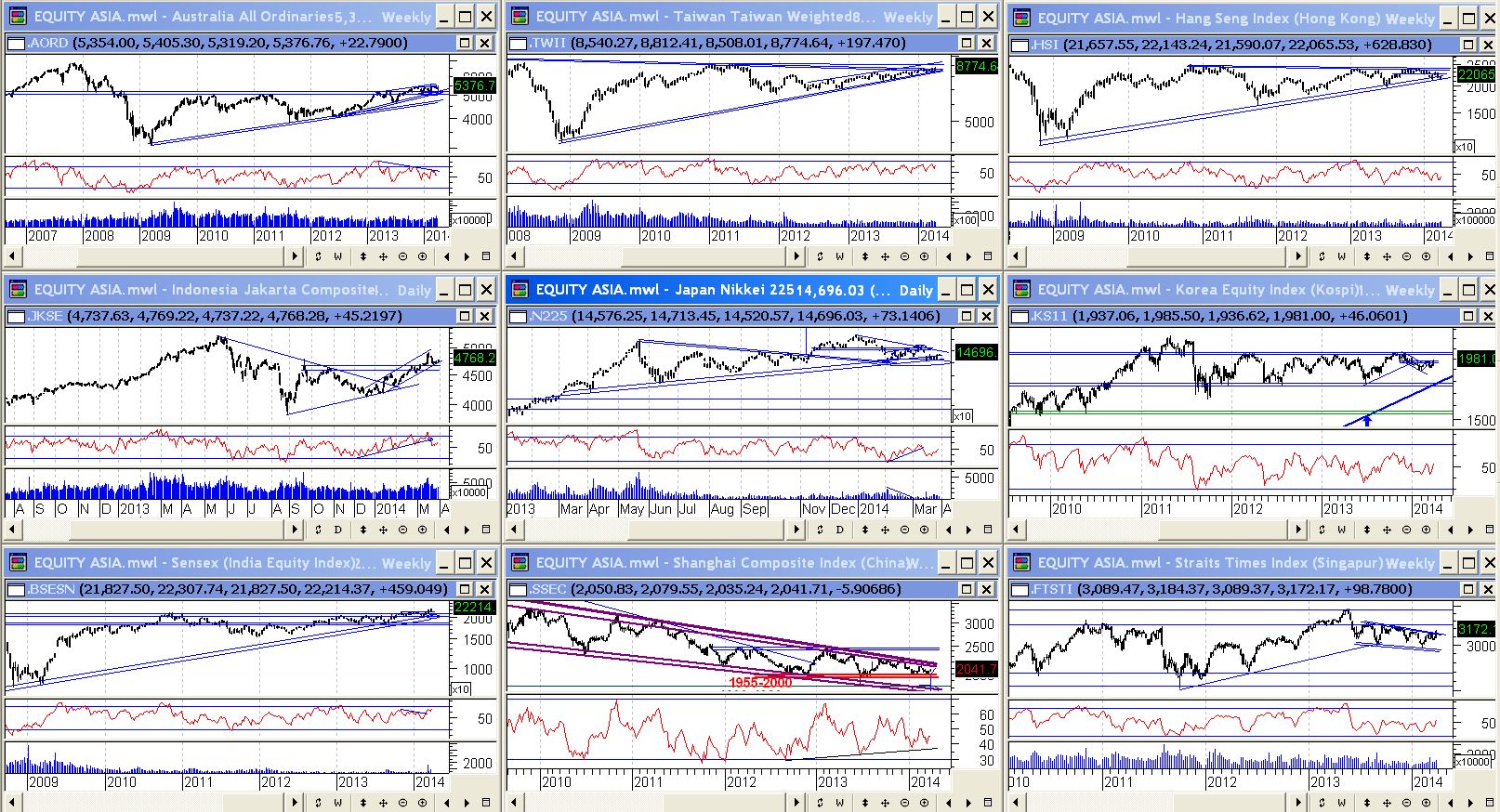Click zoom-in icon in Australia All Ordinaries window
Viewport: 1500px width, 812px height.
422,256
